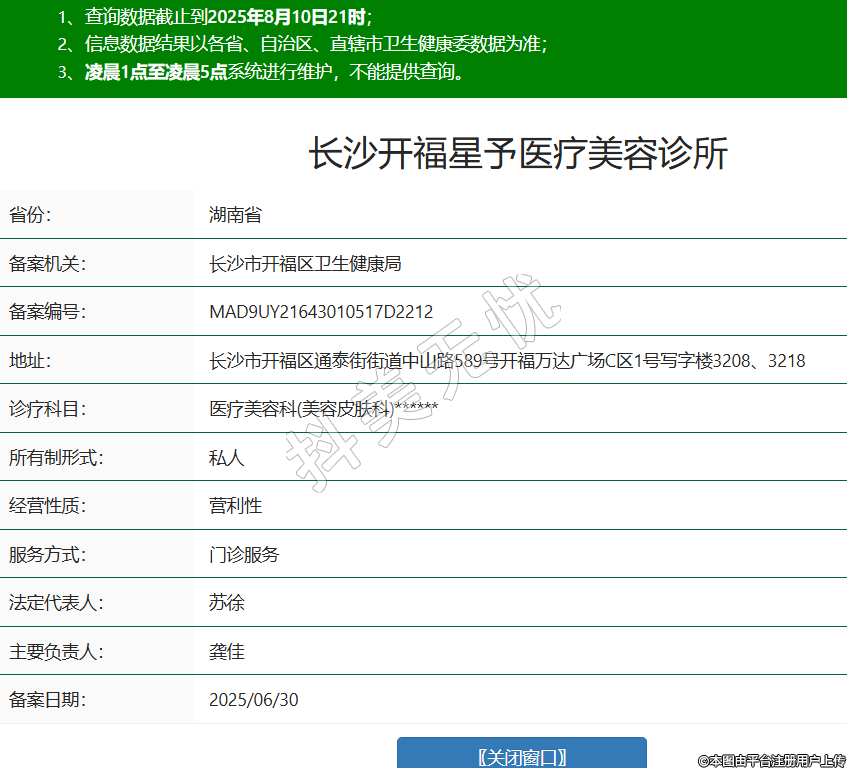
Task: Click the legal representative name 苏徐
Action: point(226,603)
